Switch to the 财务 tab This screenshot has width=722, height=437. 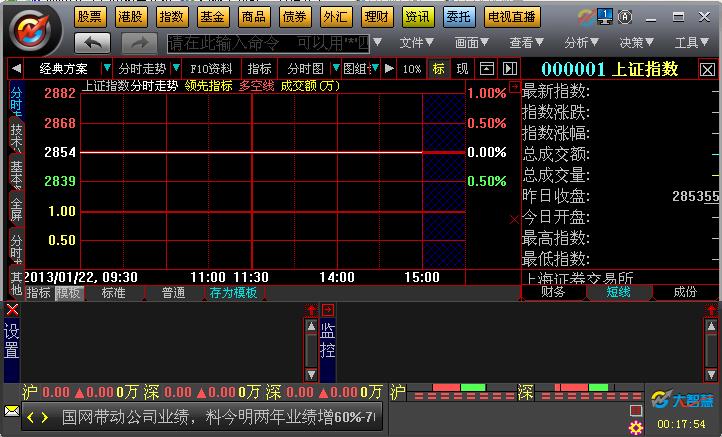553,292
